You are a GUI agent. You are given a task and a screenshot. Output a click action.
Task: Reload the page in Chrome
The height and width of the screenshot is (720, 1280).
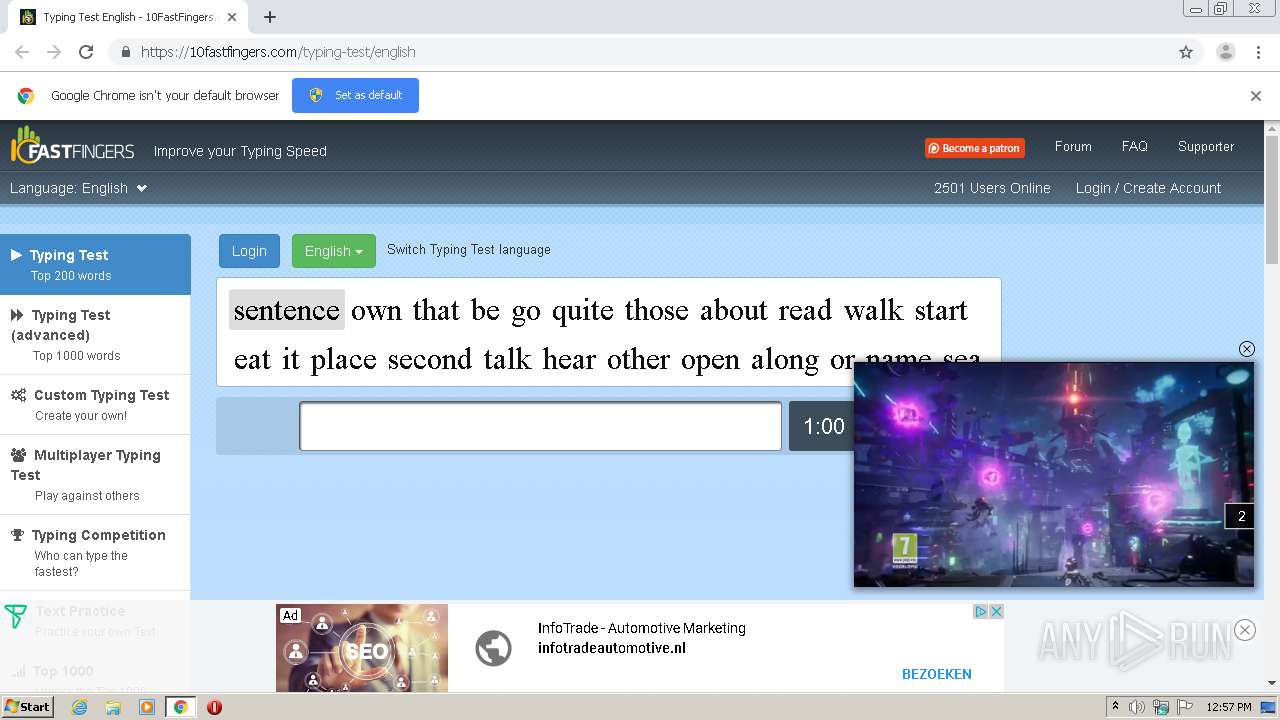tap(86, 52)
